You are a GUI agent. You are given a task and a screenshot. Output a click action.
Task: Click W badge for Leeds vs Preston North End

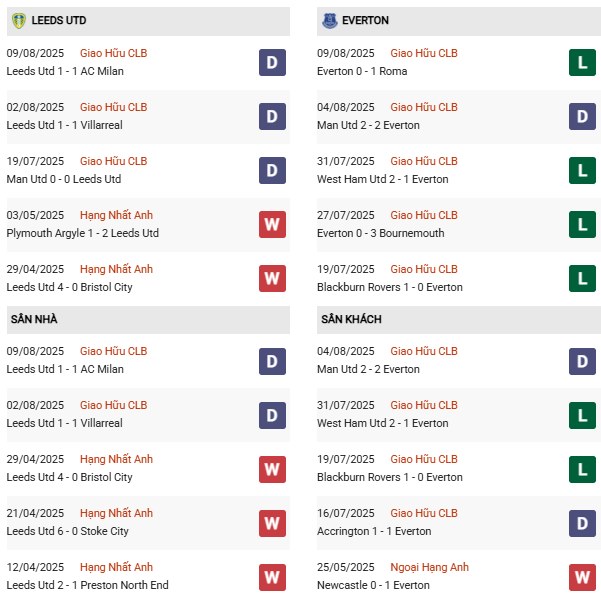click(x=272, y=576)
